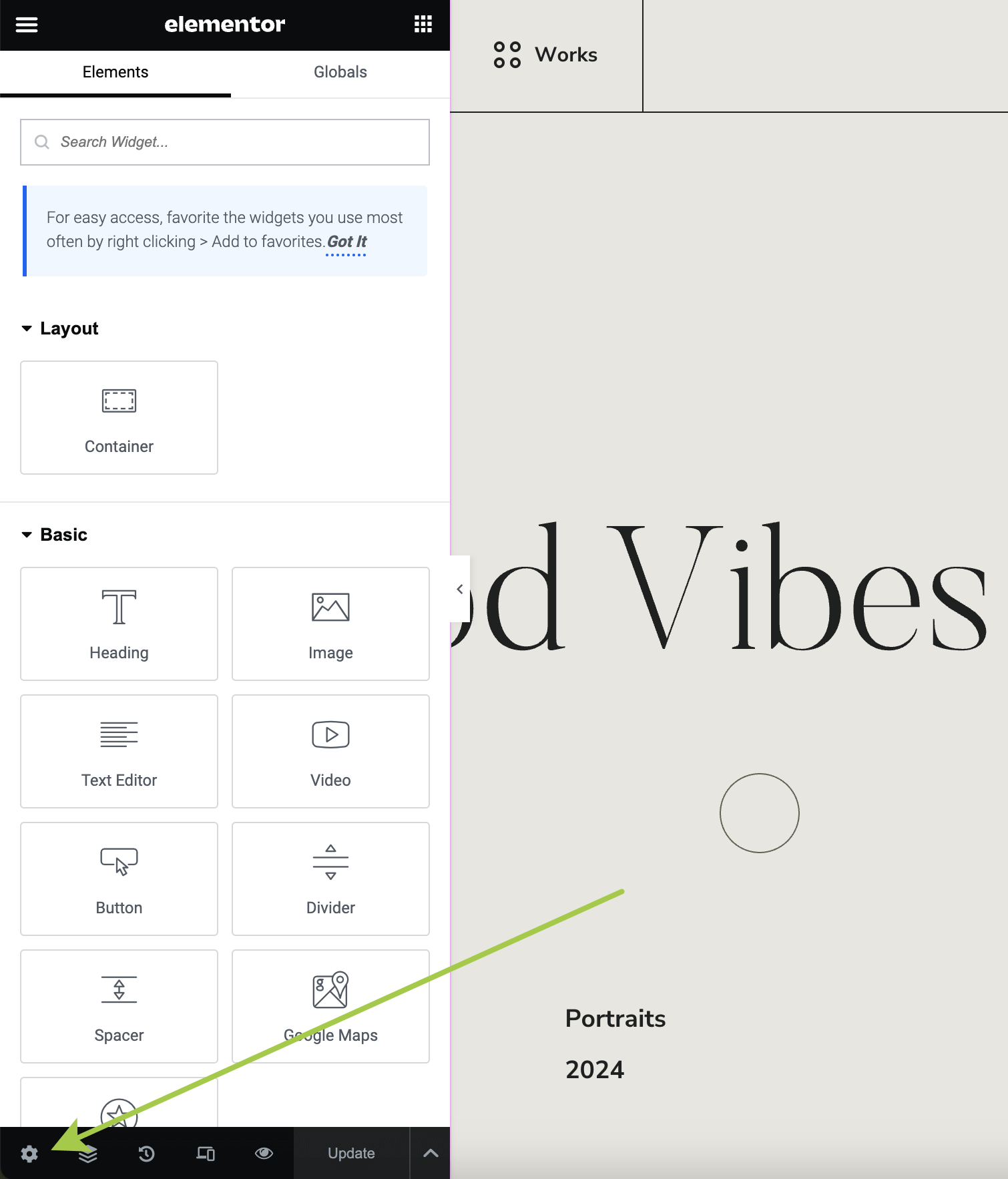Choose the Google Maps widget
Image resolution: width=1008 pixels, height=1179 pixels.
tap(330, 1006)
